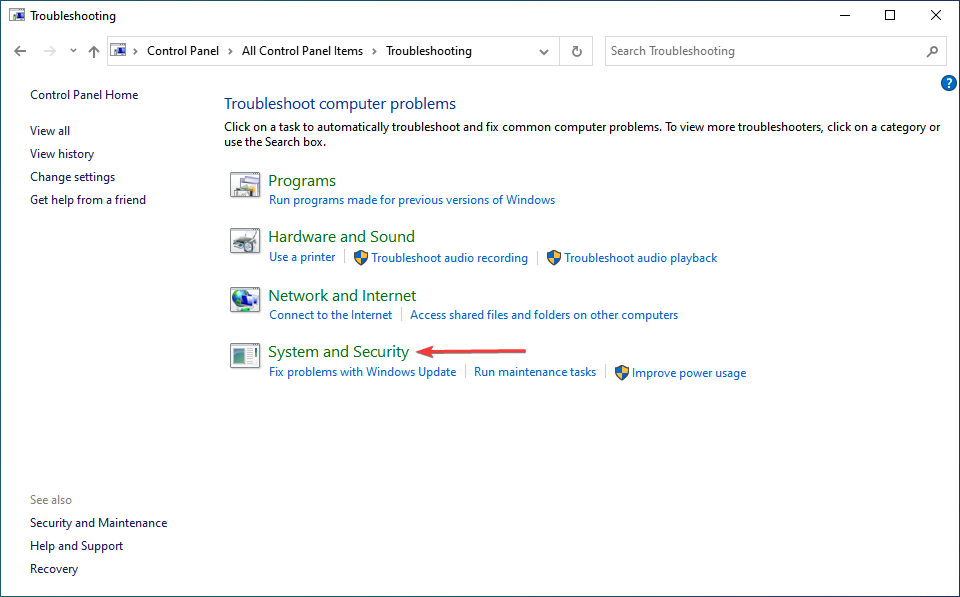Click the Troubleshooting window title icon

click(x=17, y=15)
